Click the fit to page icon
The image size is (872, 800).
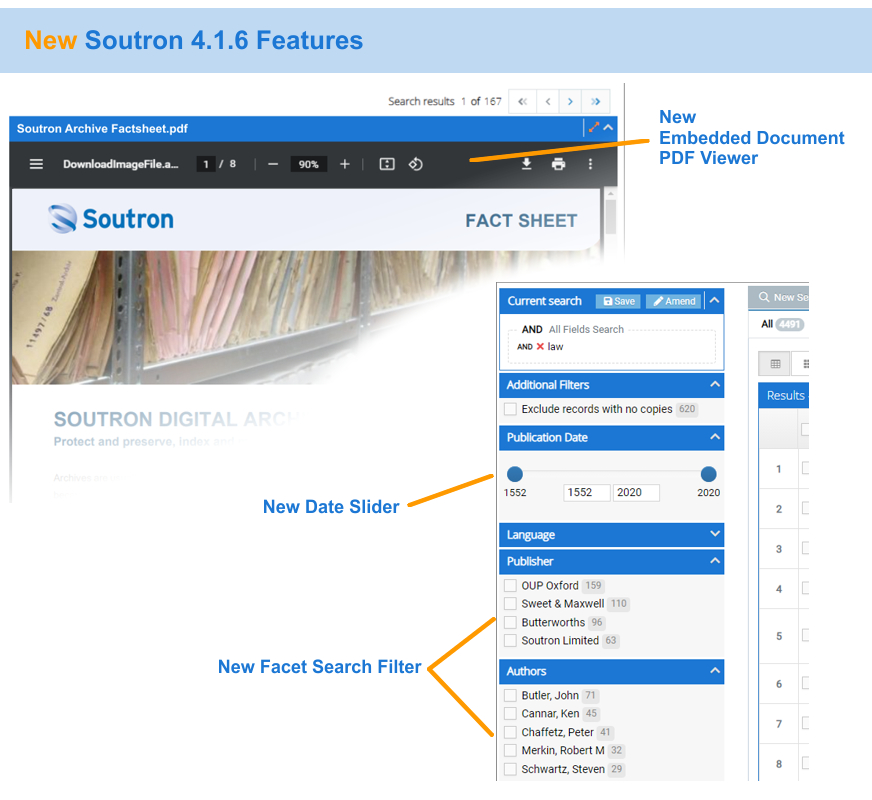pyautogui.click(x=387, y=164)
